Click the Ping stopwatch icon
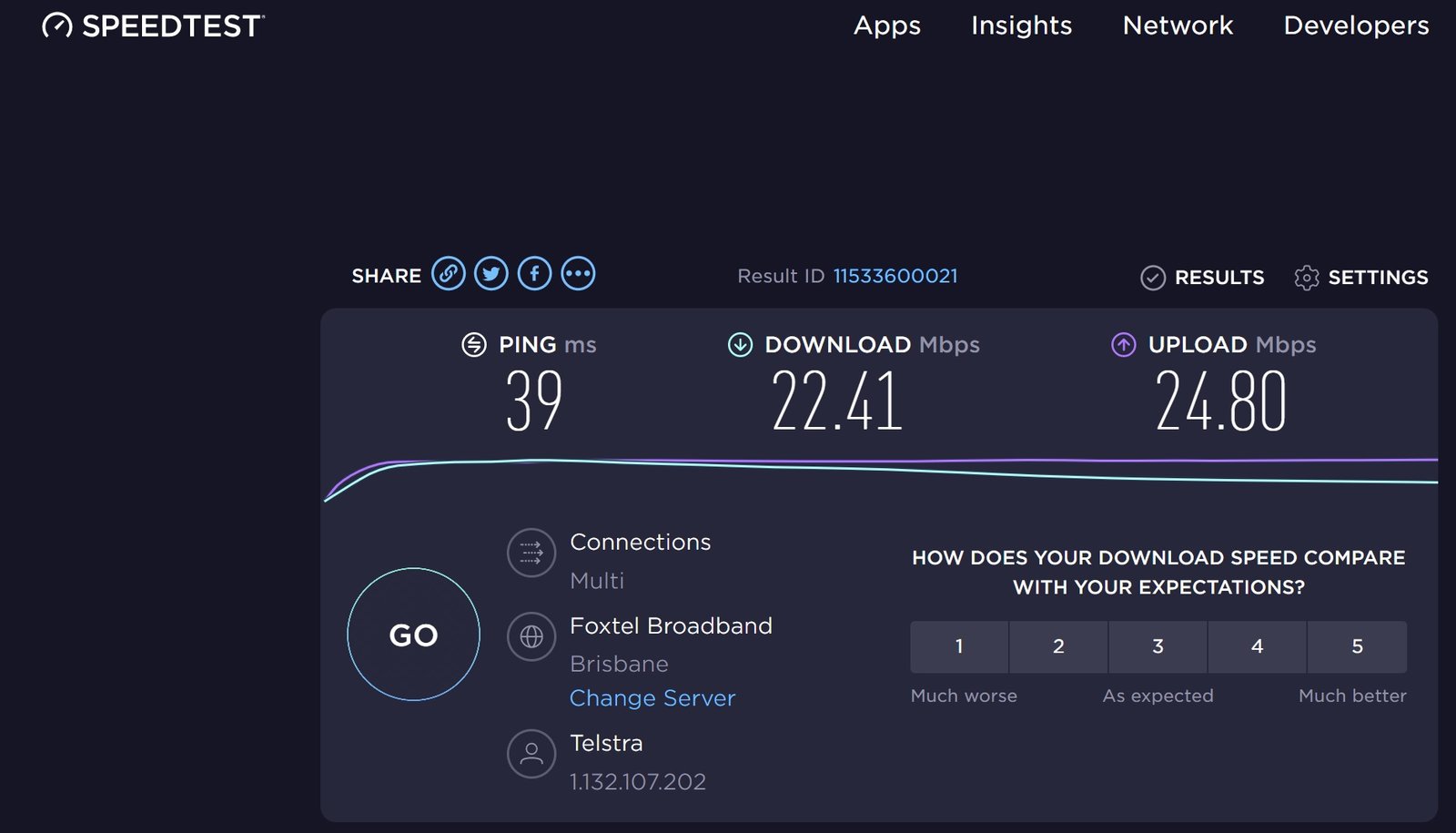1456x833 pixels. pos(473,345)
